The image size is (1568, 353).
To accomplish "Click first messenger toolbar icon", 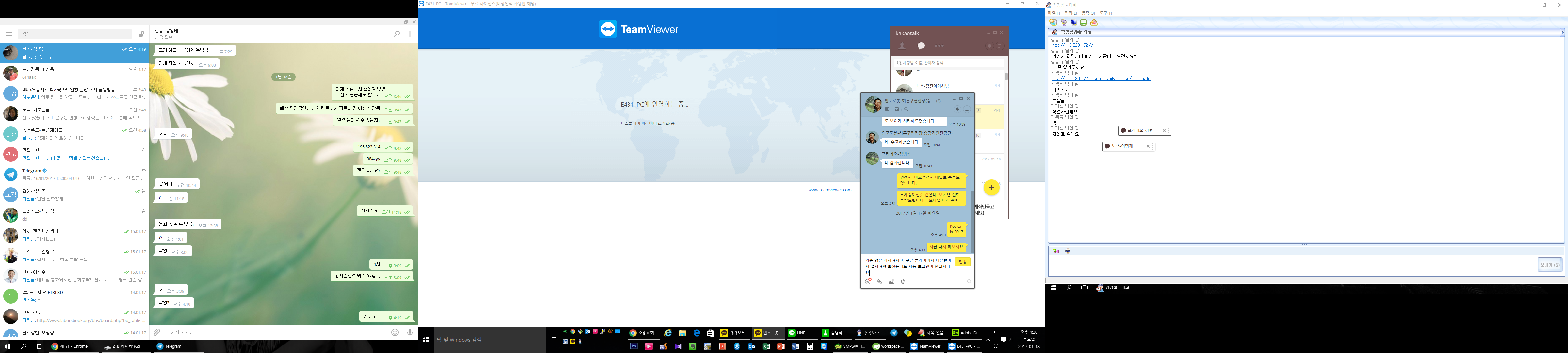I will 1053,23.
